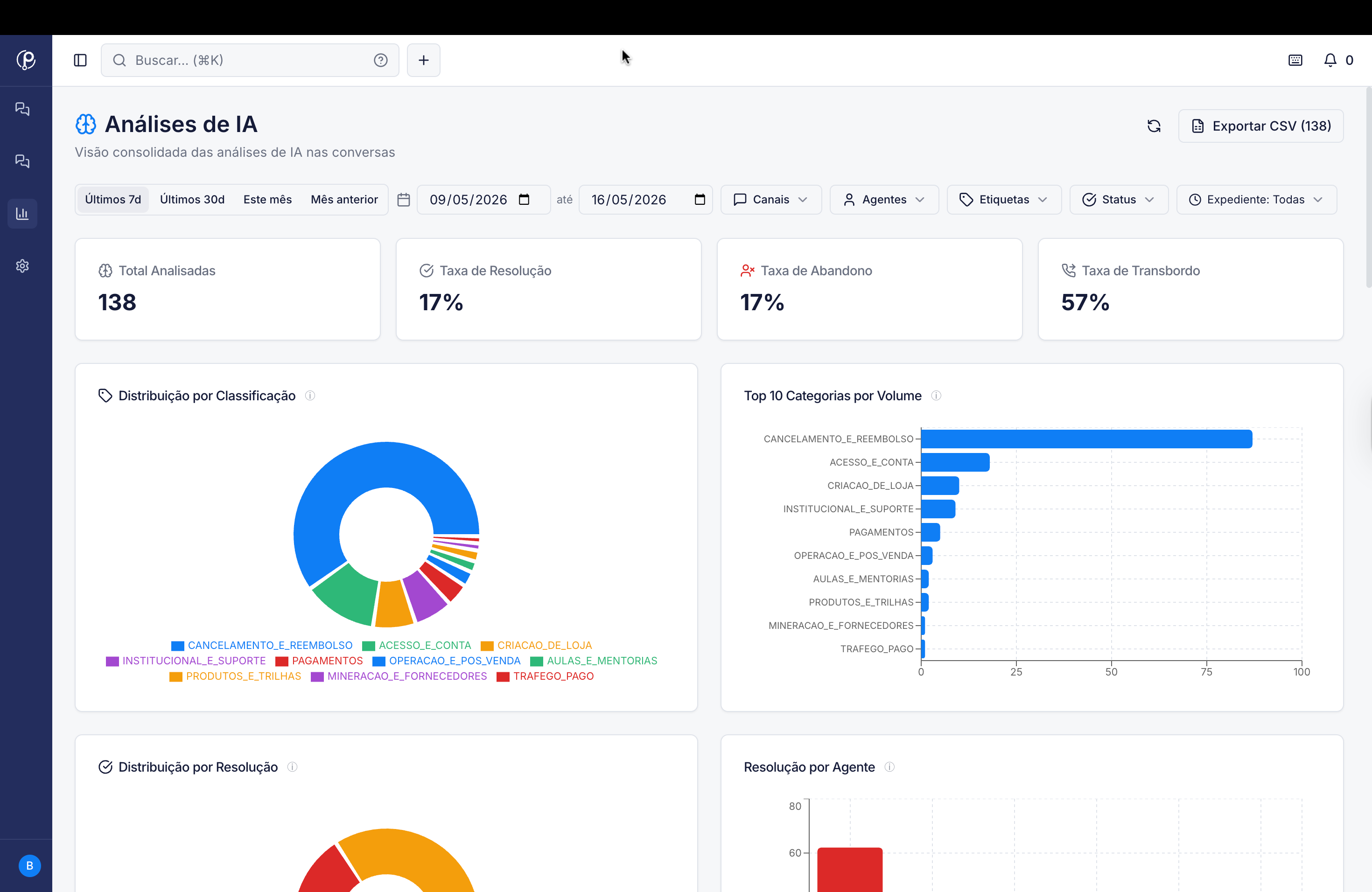This screenshot has height=892, width=1372.
Task: Click the start date field 09/05/2026
Action: [483, 199]
